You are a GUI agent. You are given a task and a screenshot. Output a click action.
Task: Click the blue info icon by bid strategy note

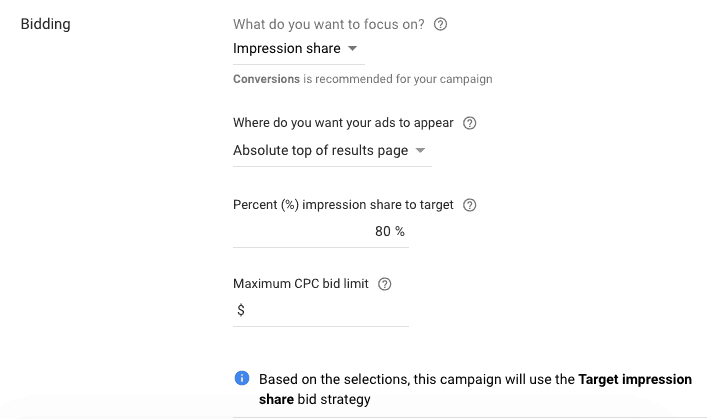(242, 378)
